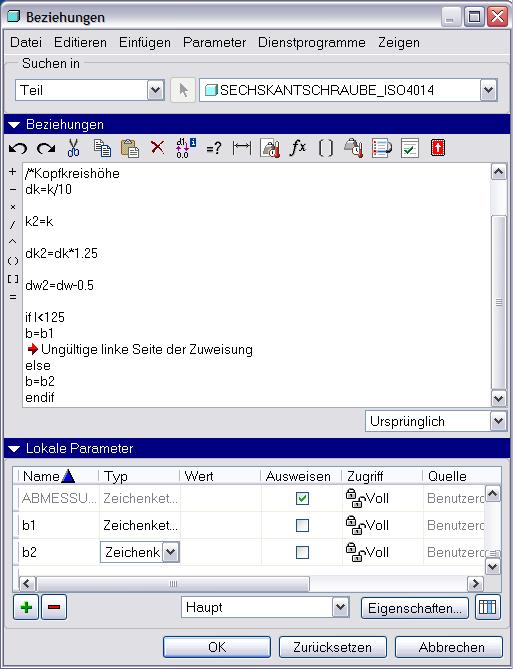Click the paste clipboard icon
Screen dimensions: 514x669
pos(130,148)
